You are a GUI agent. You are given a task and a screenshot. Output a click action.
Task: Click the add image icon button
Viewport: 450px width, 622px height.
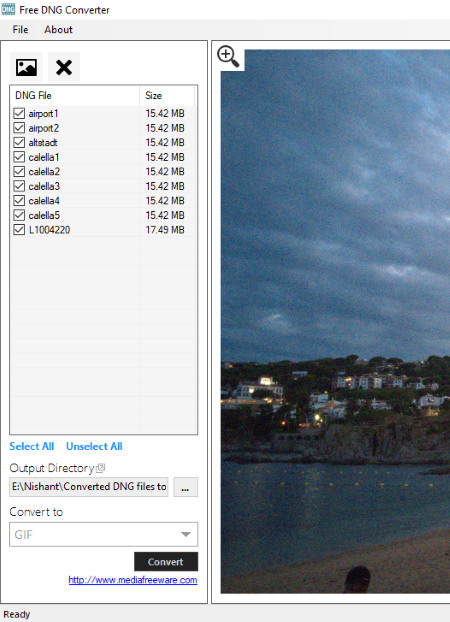pos(26,67)
